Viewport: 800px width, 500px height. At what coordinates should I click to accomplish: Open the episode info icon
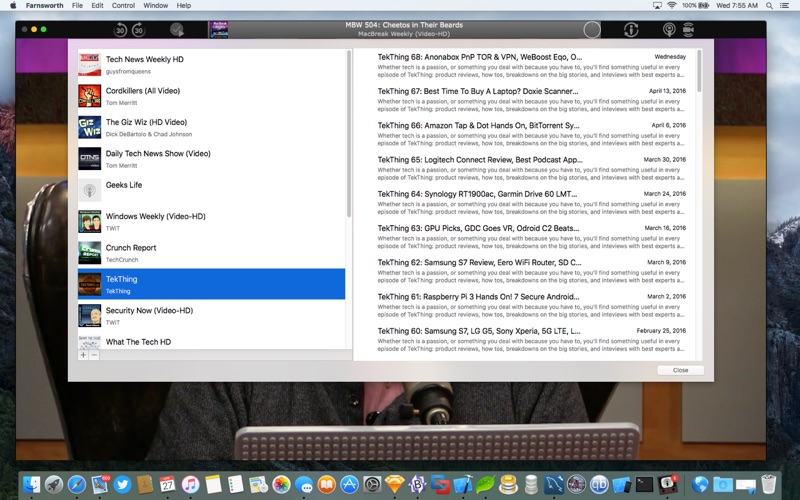point(631,30)
